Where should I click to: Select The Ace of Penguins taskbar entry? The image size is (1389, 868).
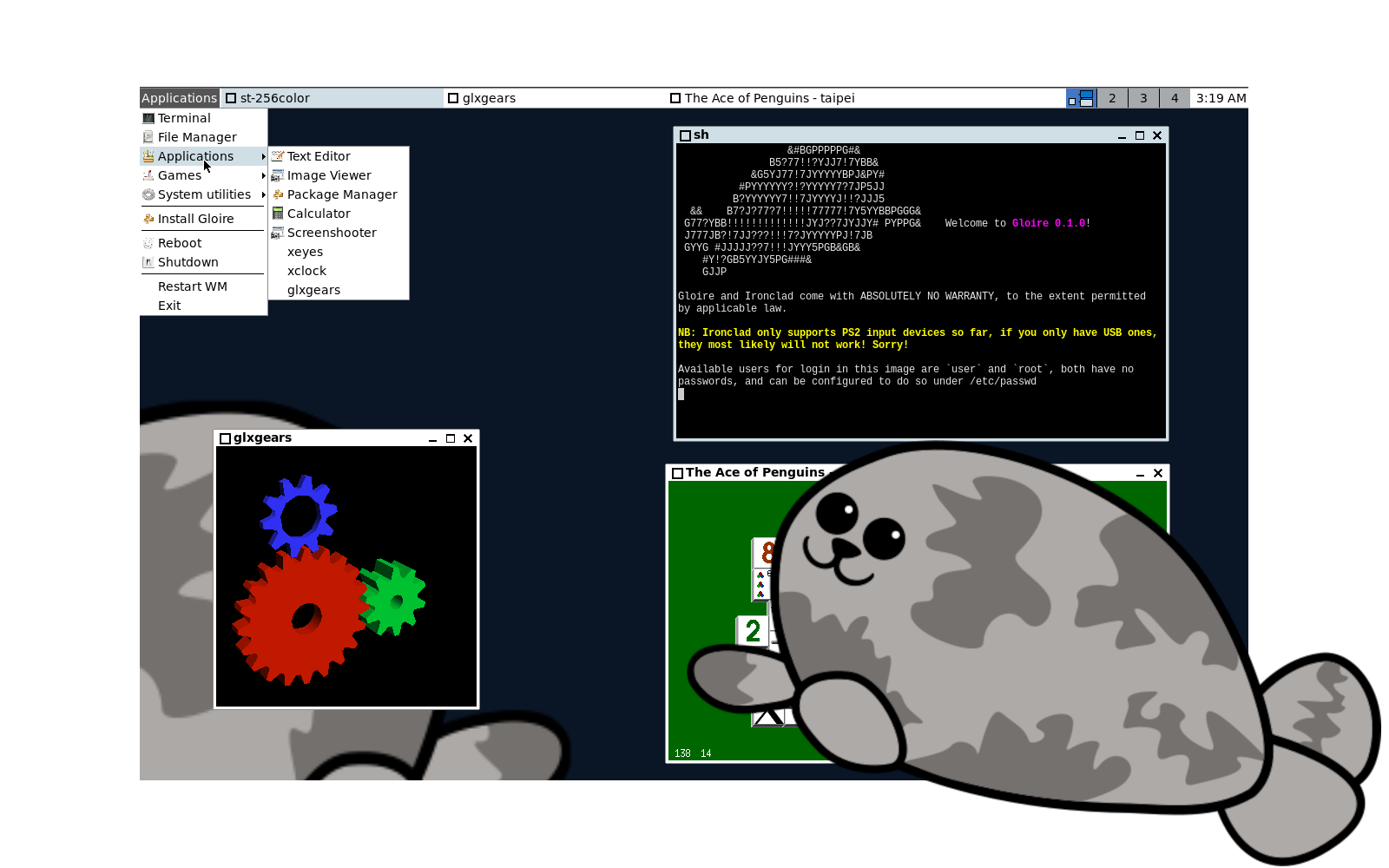(x=767, y=97)
